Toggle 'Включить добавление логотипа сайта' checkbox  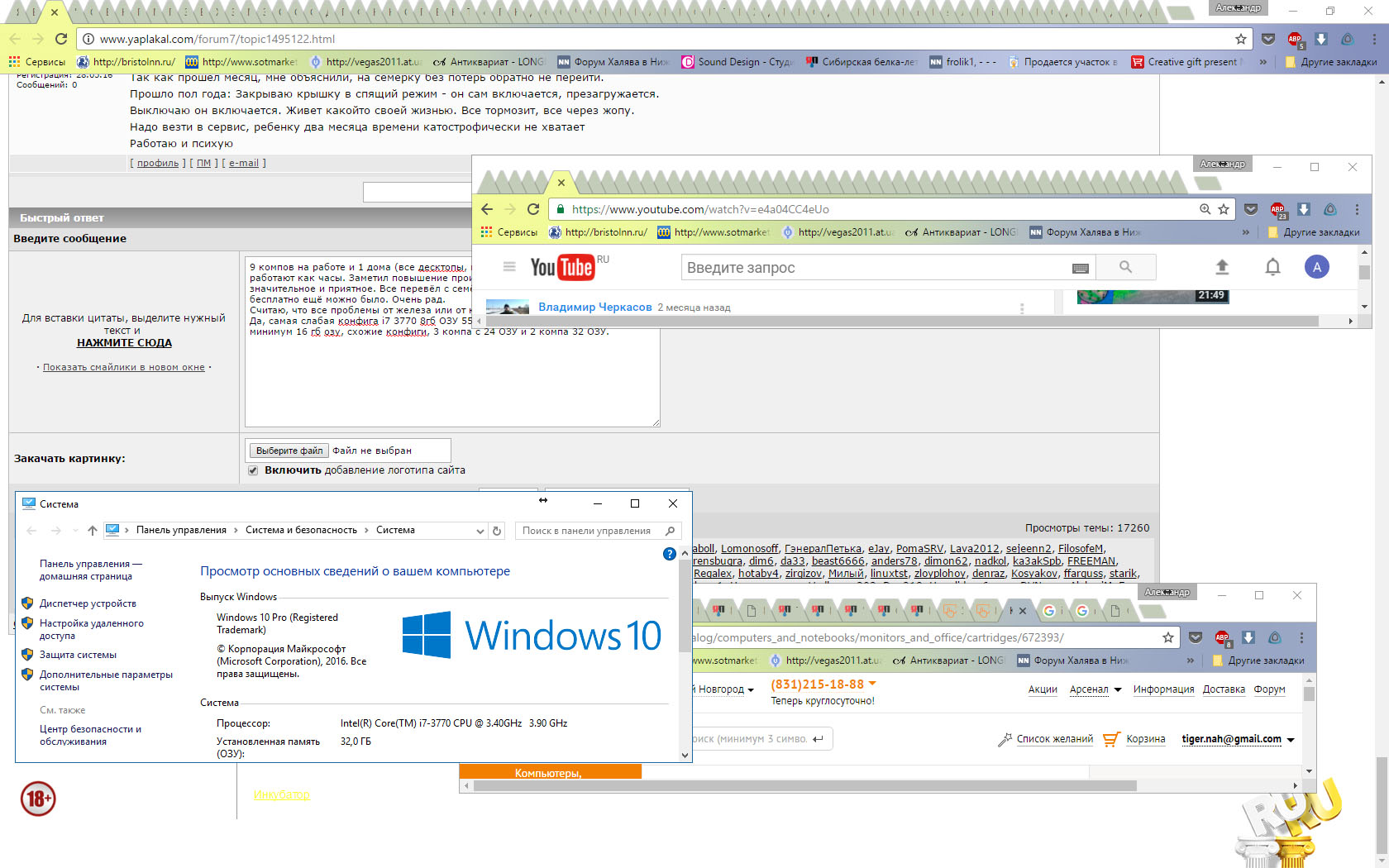pyautogui.click(x=253, y=470)
